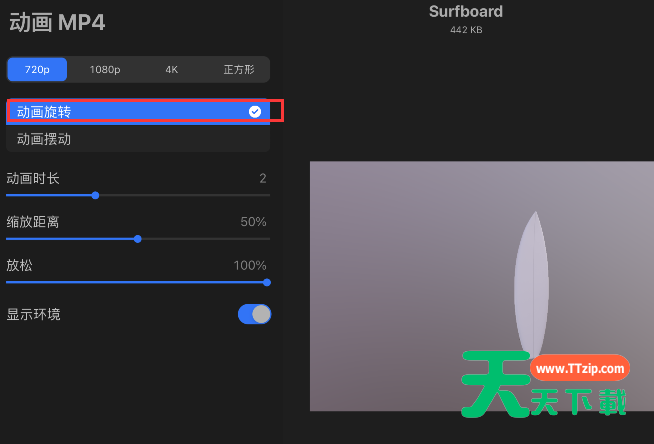Choose the 动画摆动 animation option
The height and width of the screenshot is (444, 654).
(44, 139)
